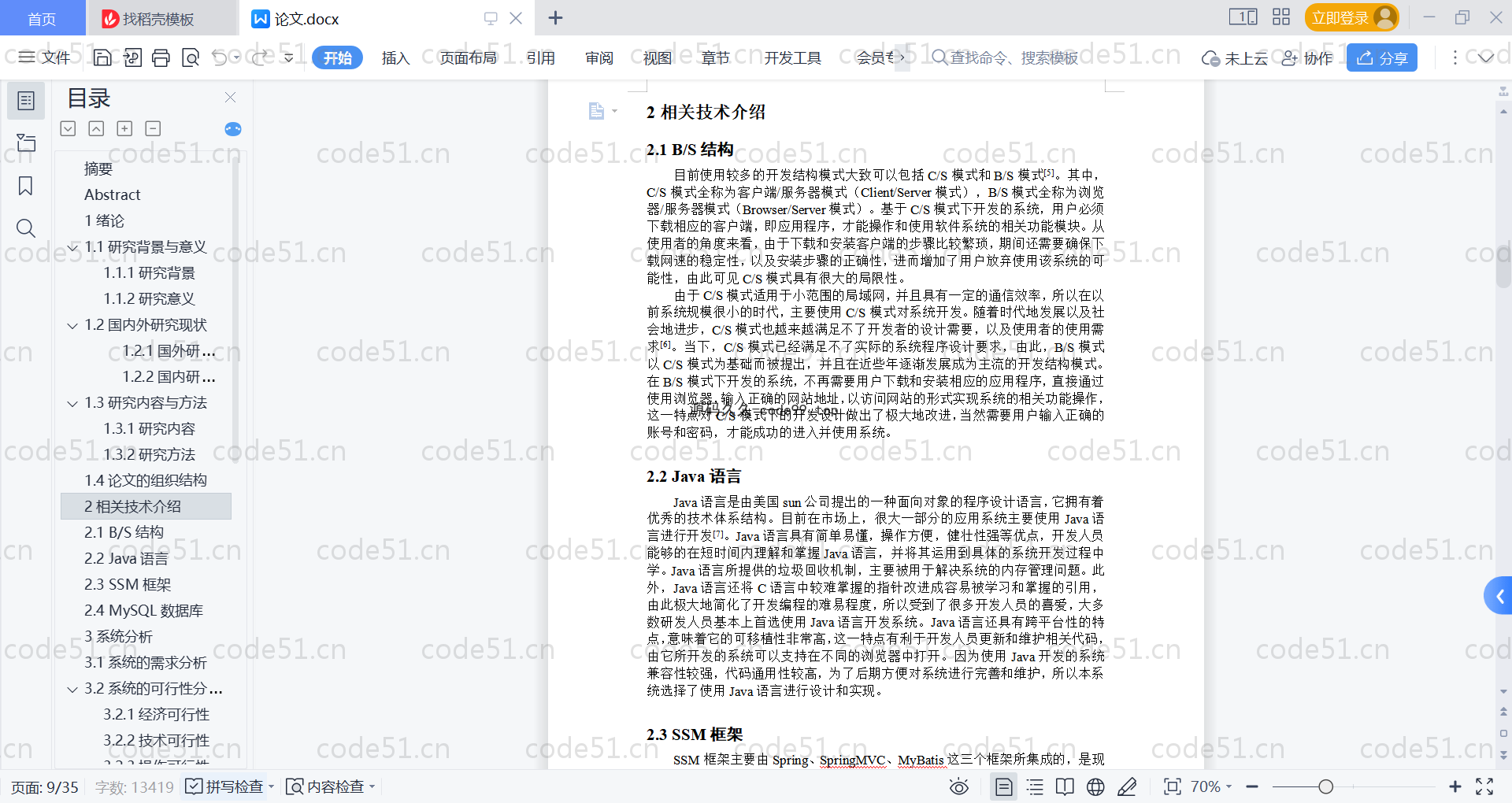The height and width of the screenshot is (803, 1512).
Task: Open the 70% zoom level dropdown
Action: pyautogui.click(x=1211, y=786)
